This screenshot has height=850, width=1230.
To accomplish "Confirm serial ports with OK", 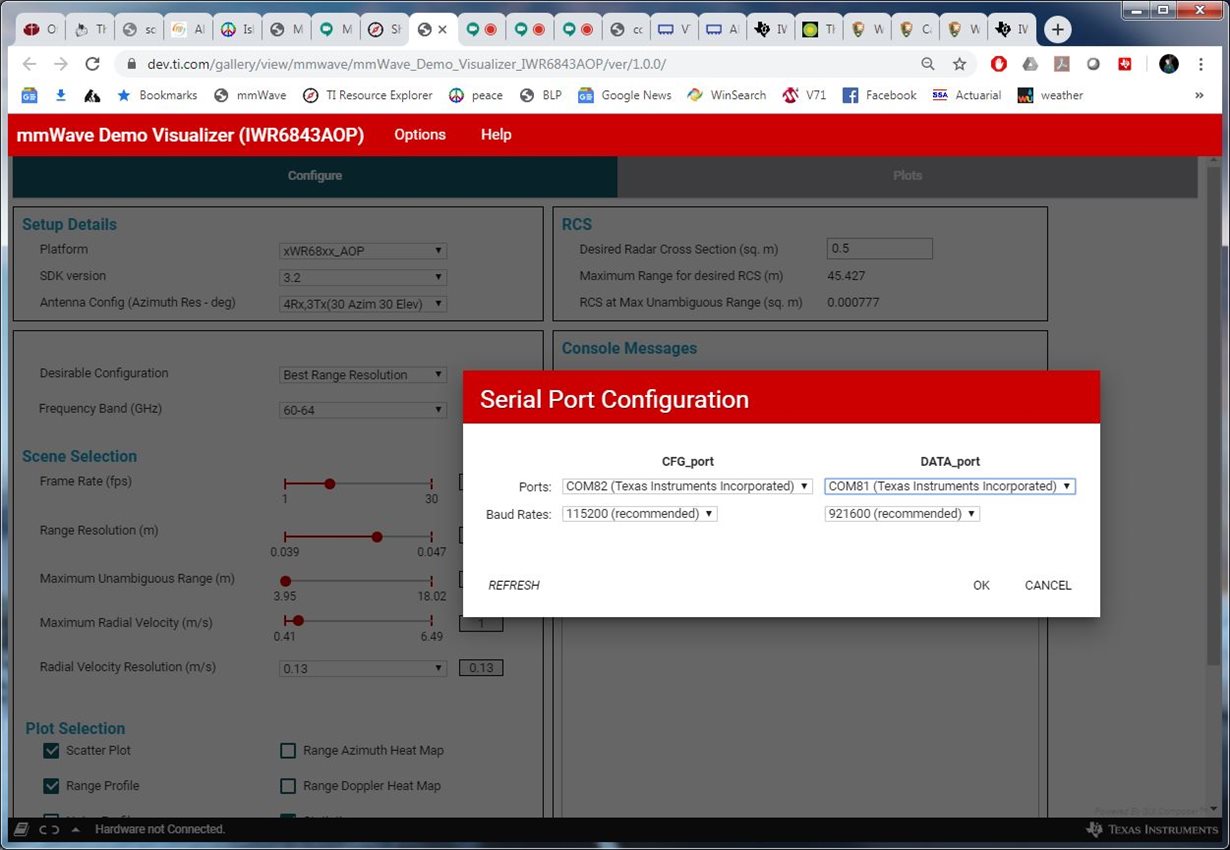I will pyautogui.click(x=981, y=586).
